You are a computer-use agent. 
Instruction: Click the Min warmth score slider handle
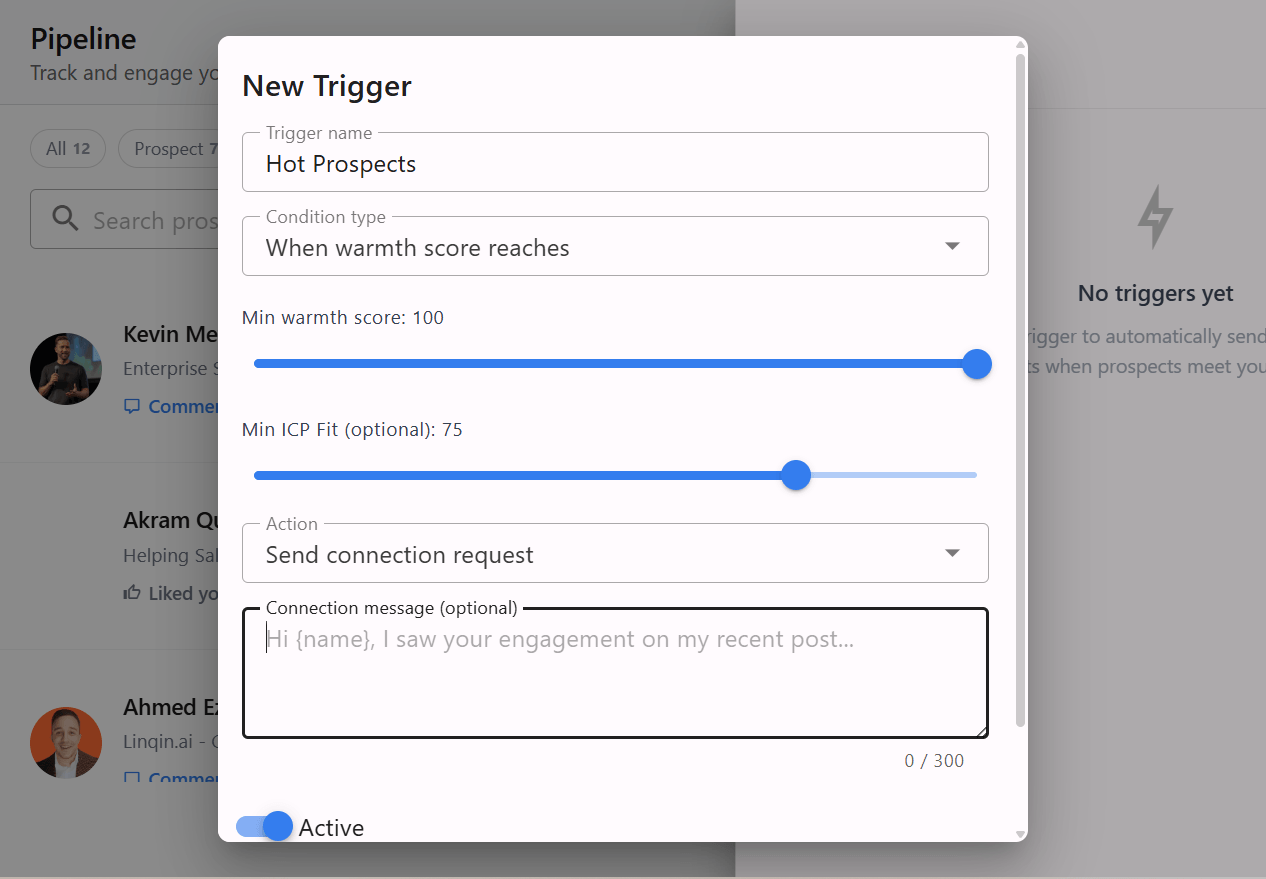pos(976,364)
